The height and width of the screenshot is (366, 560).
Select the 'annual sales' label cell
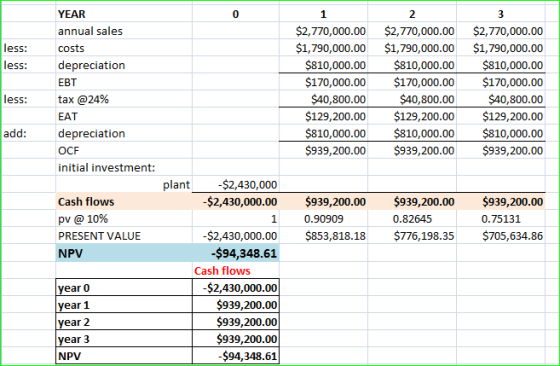(x=124, y=31)
